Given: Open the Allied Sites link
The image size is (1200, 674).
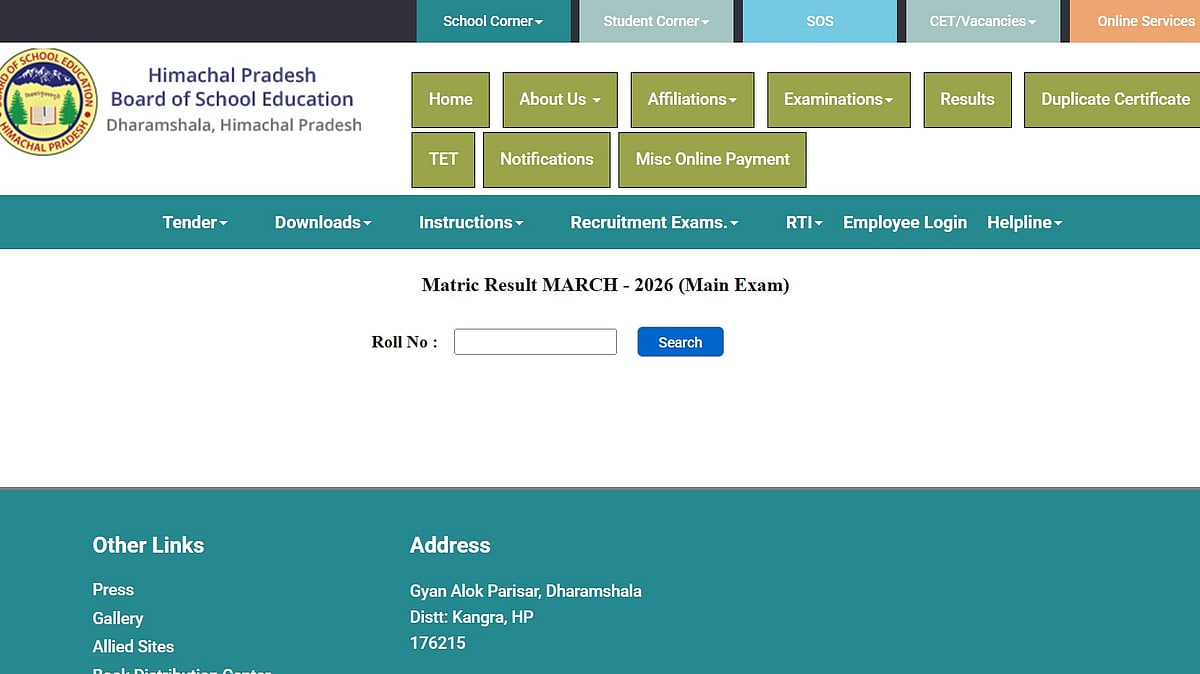Looking at the screenshot, I should click(x=133, y=647).
